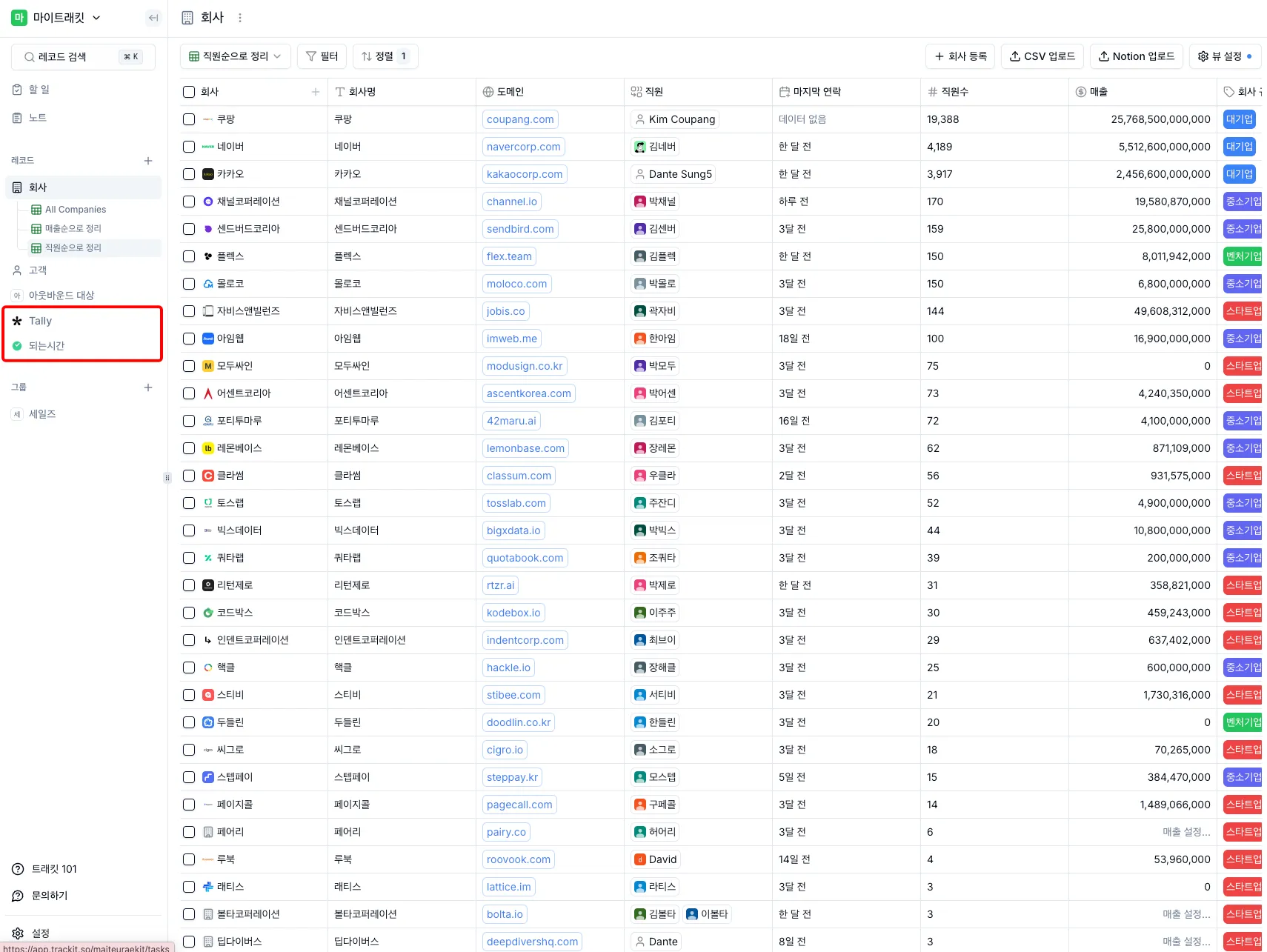Click the 회사 등록 button
Viewport: 1267px width, 952px height.
click(x=960, y=56)
